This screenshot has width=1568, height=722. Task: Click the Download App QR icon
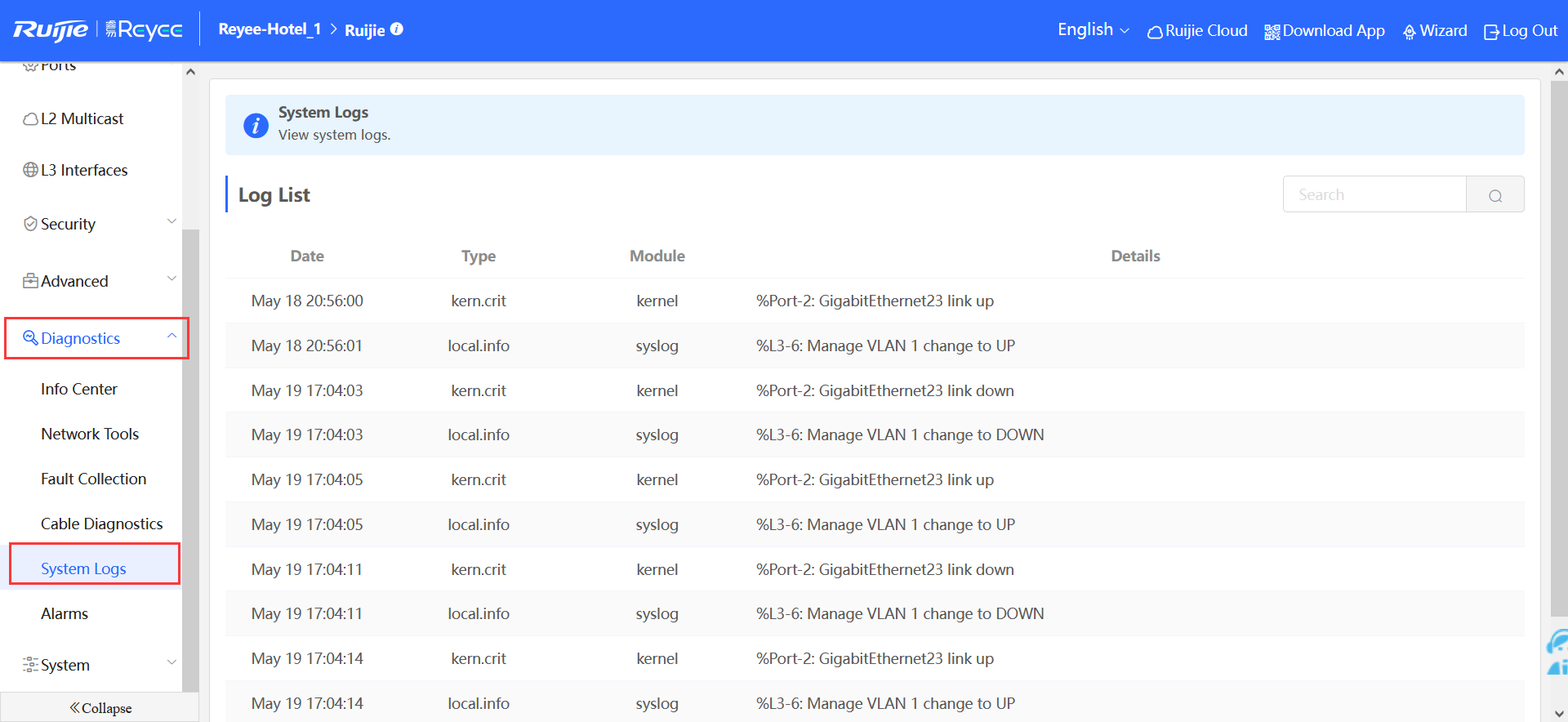[x=1272, y=32]
